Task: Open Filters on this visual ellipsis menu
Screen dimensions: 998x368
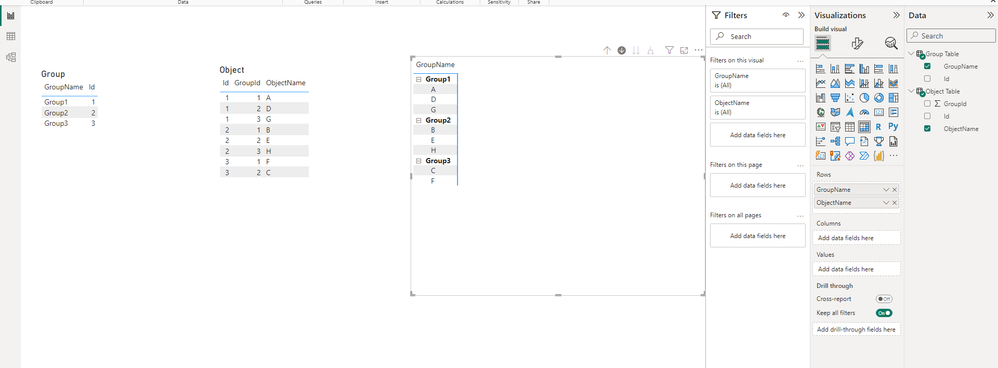Action: point(801,60)
